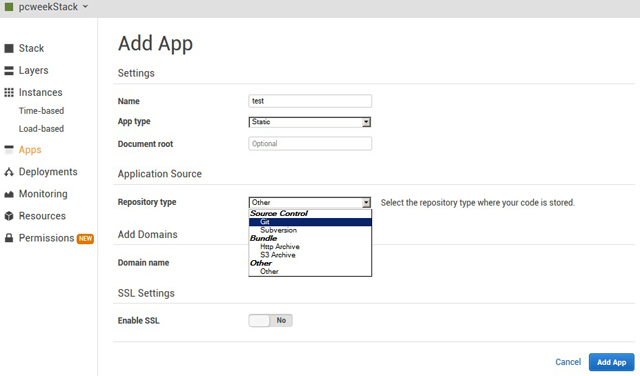Click the Add Domains section heading
The image size is (640, 376).
point(147,235)
